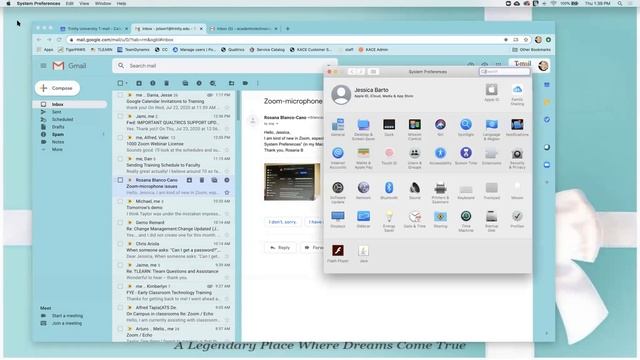
Task: Tick checkbox for 1000 Zoom Webinar License email
Action: coord(120,138)
